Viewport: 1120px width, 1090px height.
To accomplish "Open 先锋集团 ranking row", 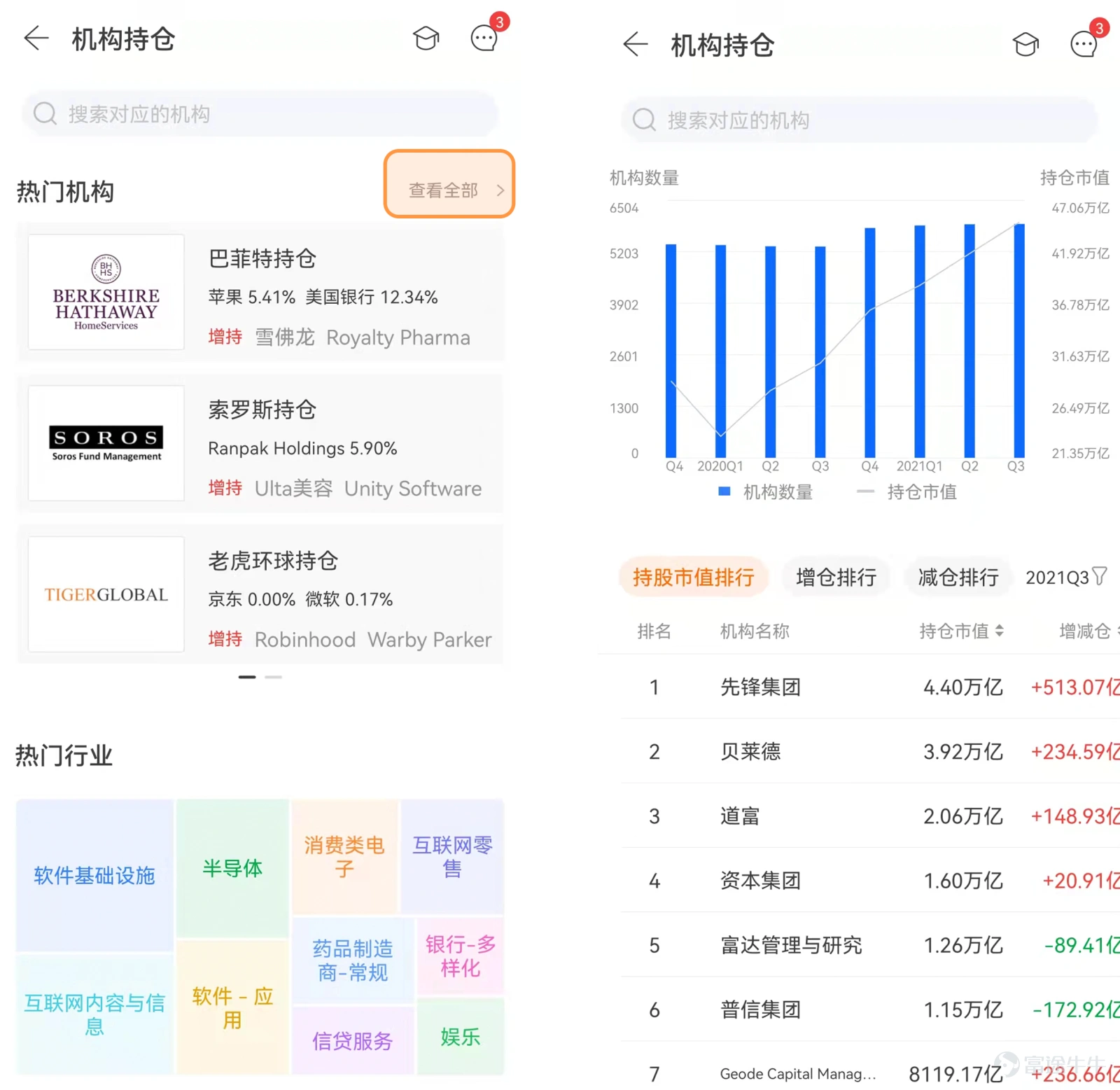I will tap(870, 687).
